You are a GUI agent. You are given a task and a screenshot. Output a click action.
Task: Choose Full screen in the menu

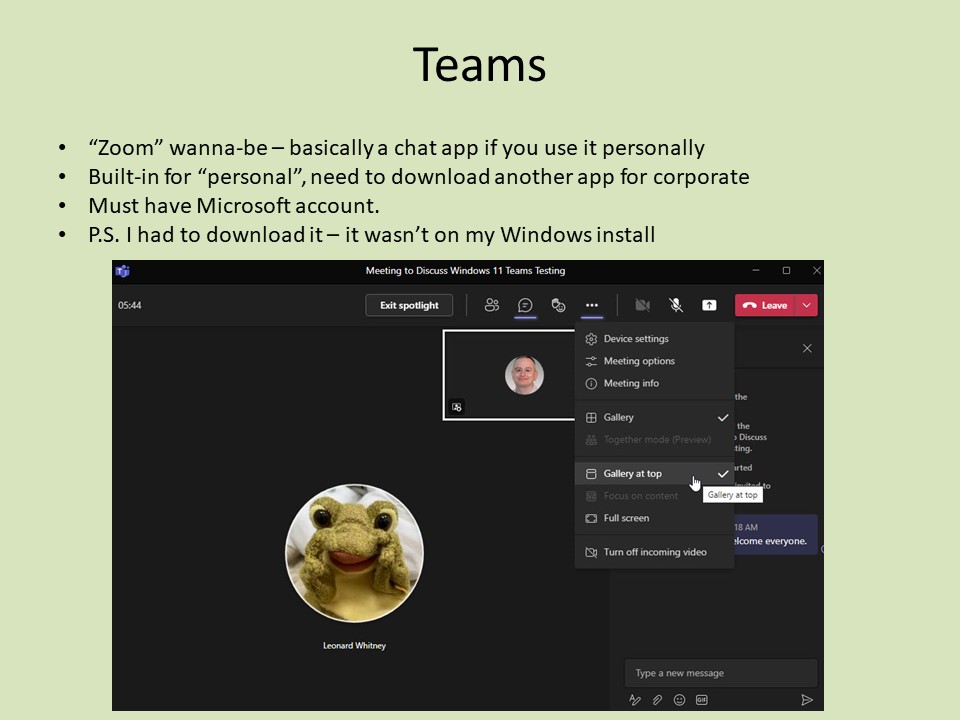pyautogui.click(x=626, y=518)
